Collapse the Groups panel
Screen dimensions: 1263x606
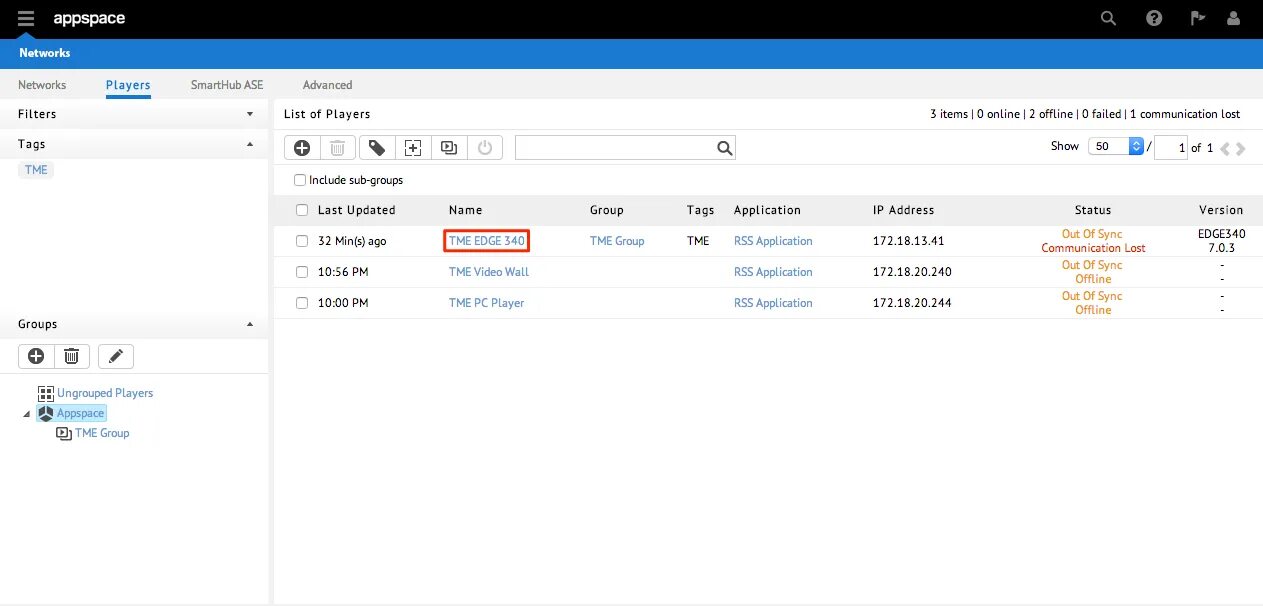(x=250, y=324)
